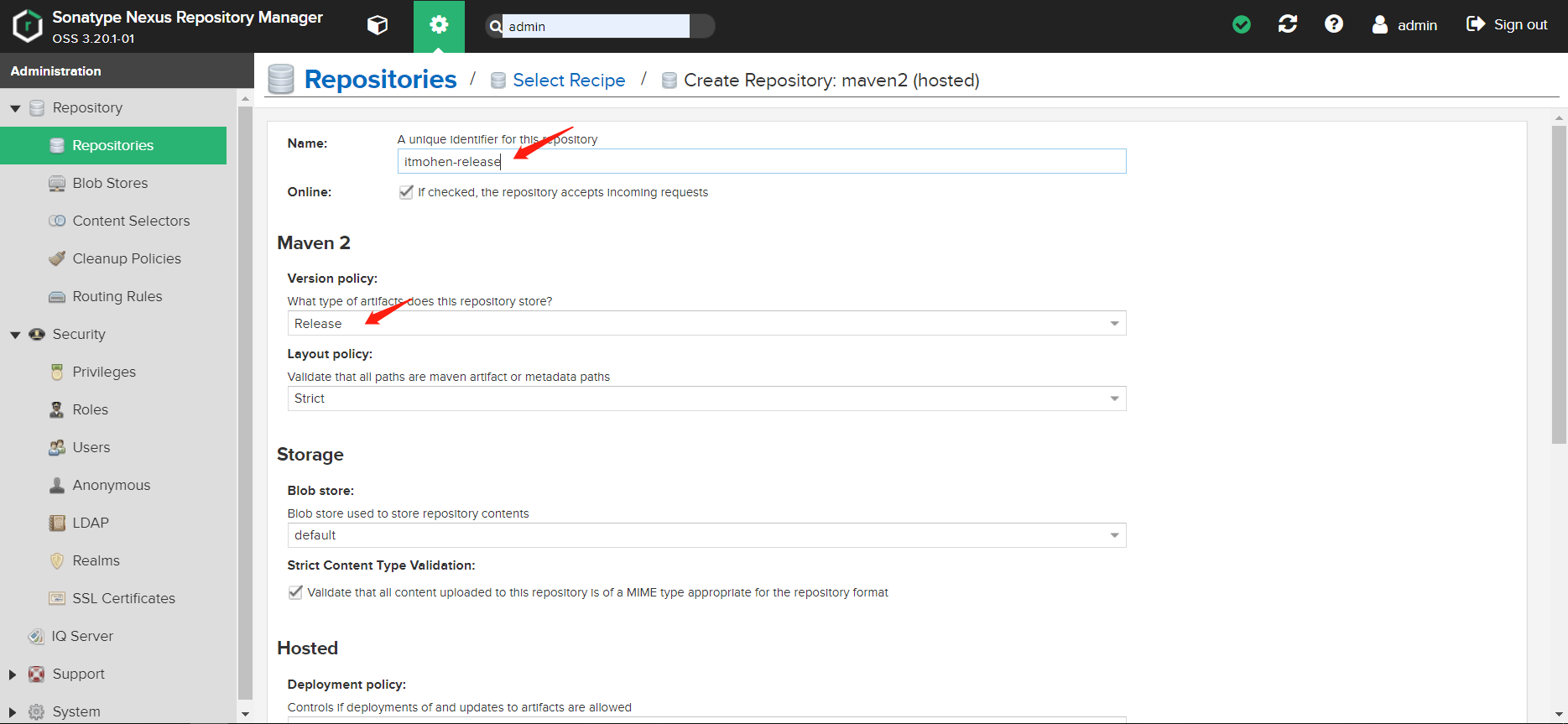Click the Repository section database icon
The image size is (1568, 724).
pyautogui.click(x=37, y=108)
